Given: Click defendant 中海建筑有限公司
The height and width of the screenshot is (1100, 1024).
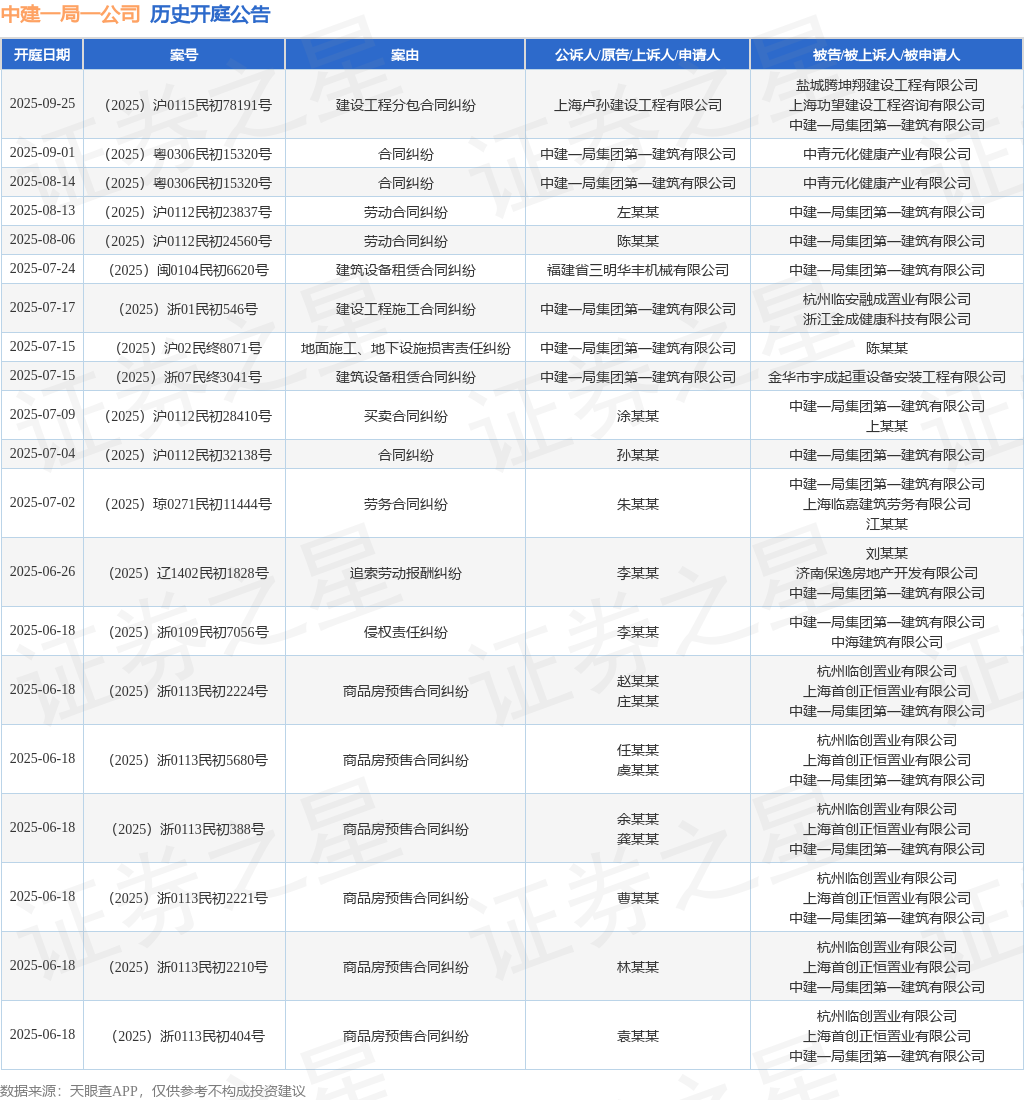Looking at the screenshot, I should click(887, 642).
